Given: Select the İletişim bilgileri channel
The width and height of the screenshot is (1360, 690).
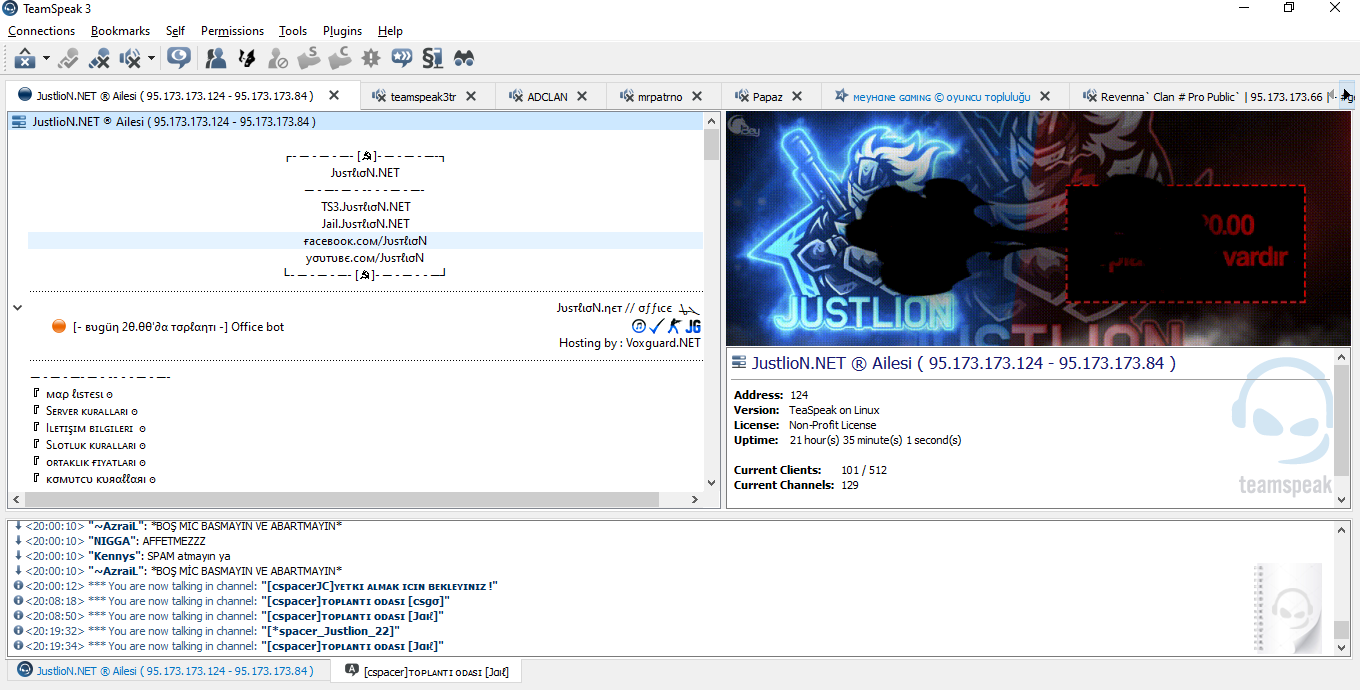Looking at the screenshot, I should (366, 428).
